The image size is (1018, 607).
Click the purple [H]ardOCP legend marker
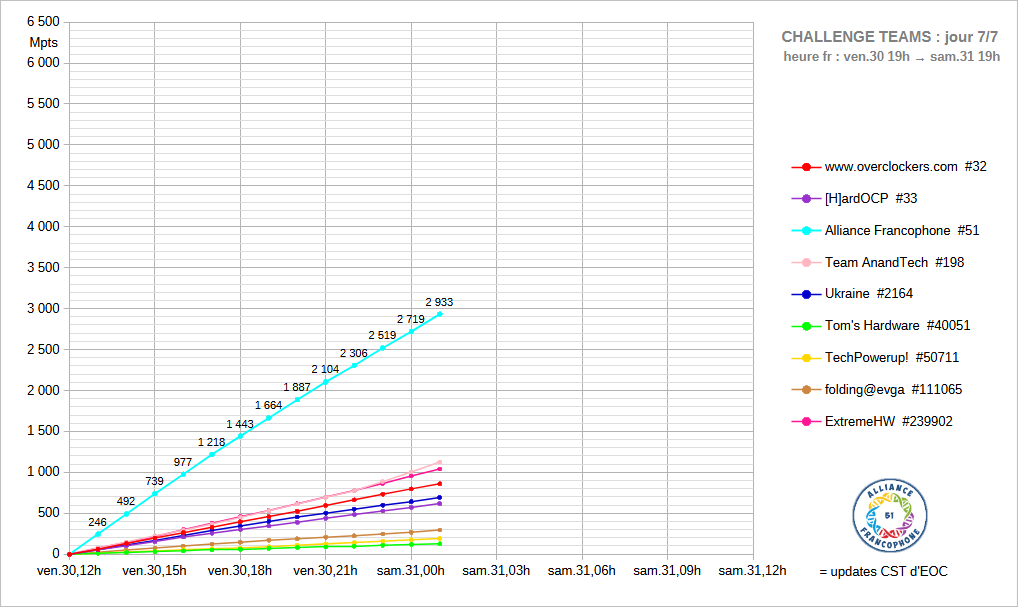coord(806,199)
